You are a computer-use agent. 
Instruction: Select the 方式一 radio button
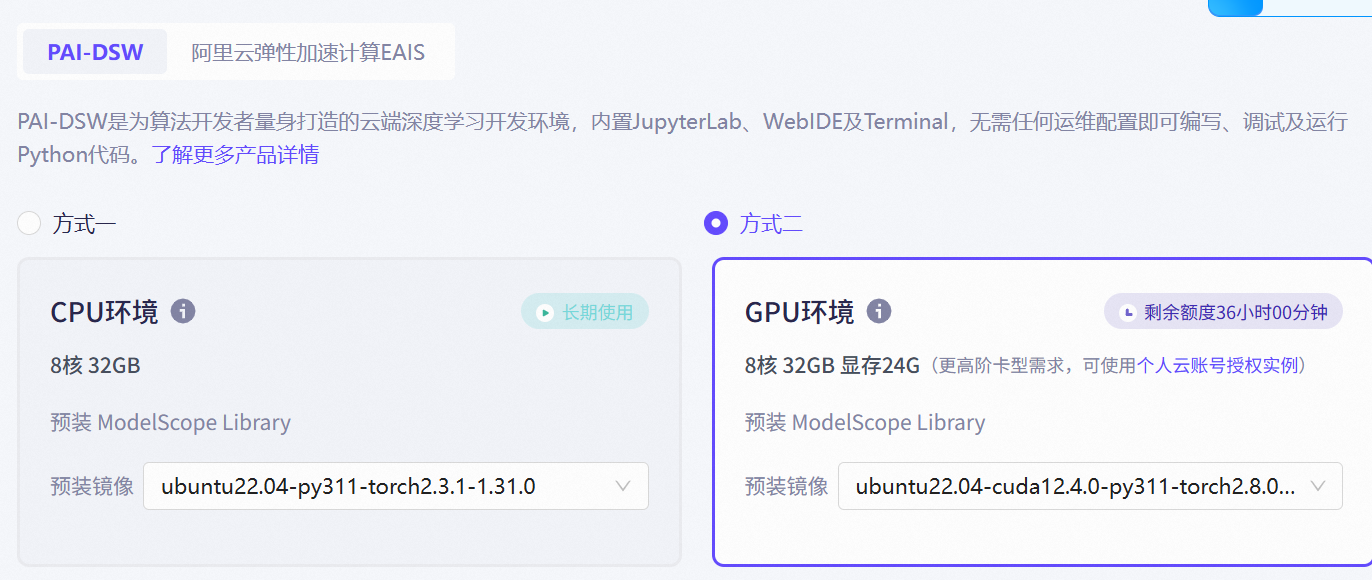click(29, 223)
